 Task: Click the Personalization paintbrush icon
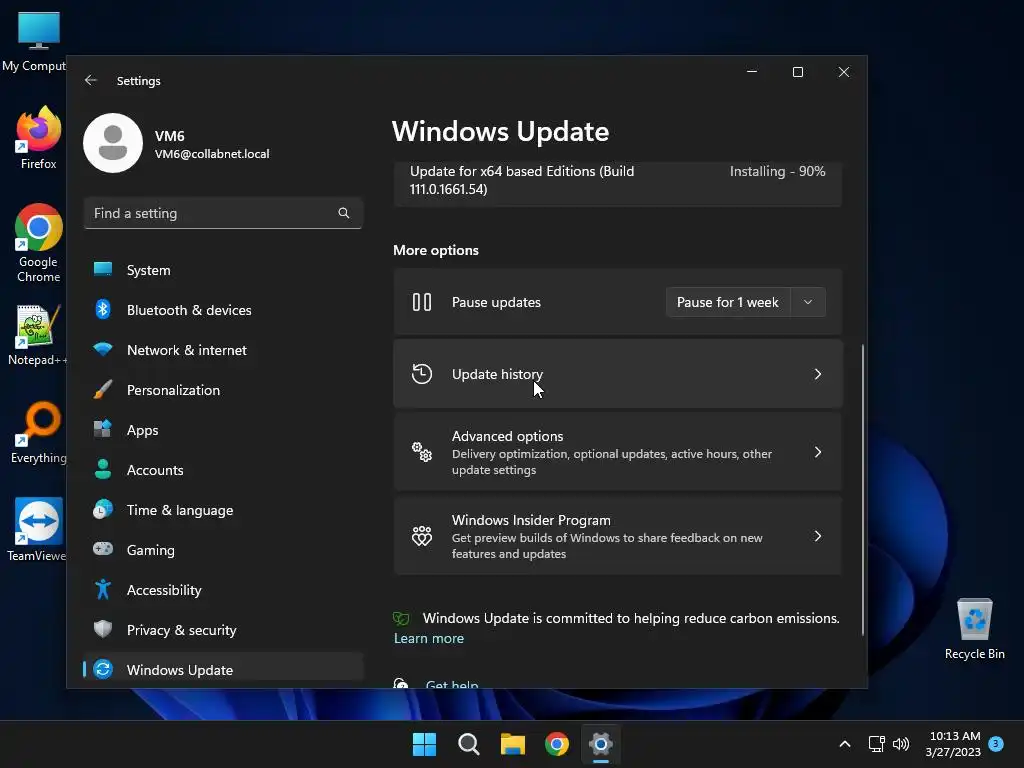(x=103, y=389)
